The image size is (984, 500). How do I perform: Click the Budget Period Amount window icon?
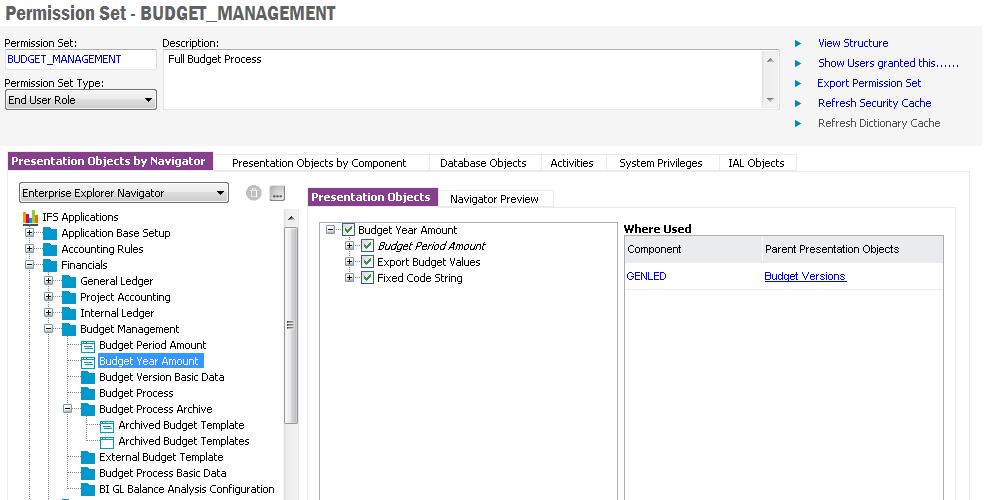pyautogui.click(x=88, y=346)
